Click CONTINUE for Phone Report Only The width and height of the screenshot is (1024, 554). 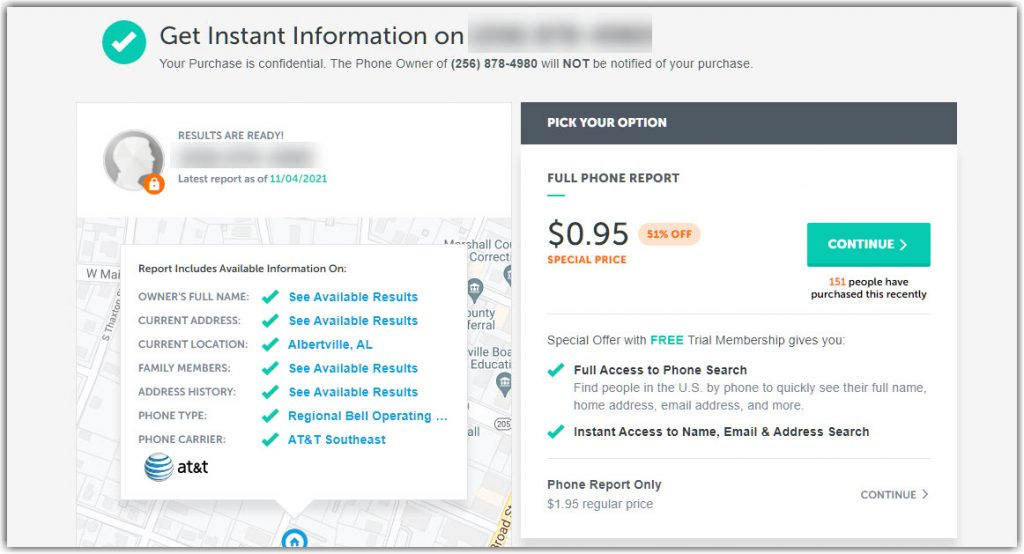[894, 494]
